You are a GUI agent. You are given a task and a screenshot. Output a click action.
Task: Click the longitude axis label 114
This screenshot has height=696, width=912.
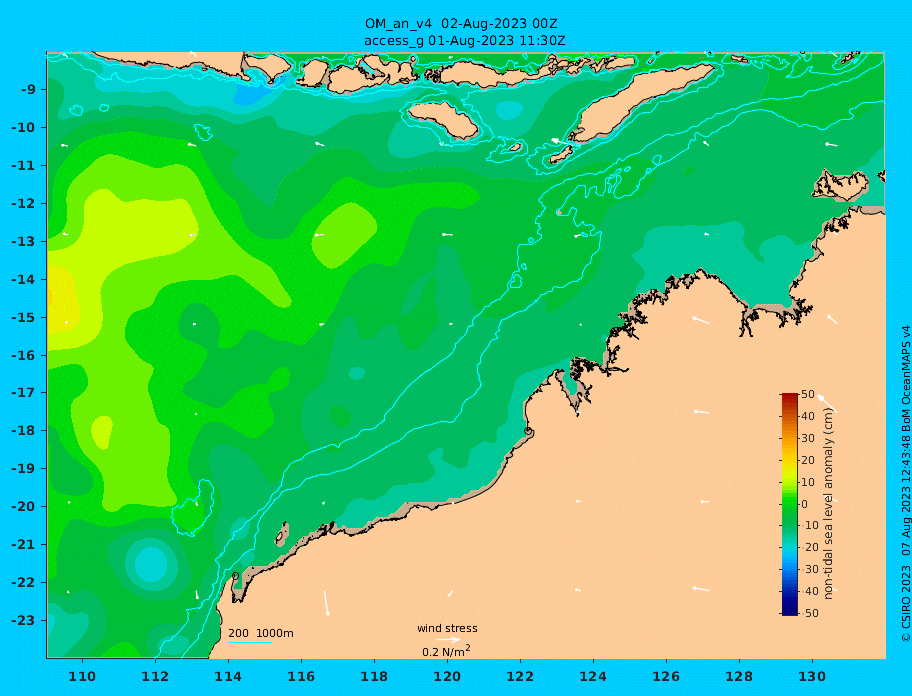click(228, 677)
